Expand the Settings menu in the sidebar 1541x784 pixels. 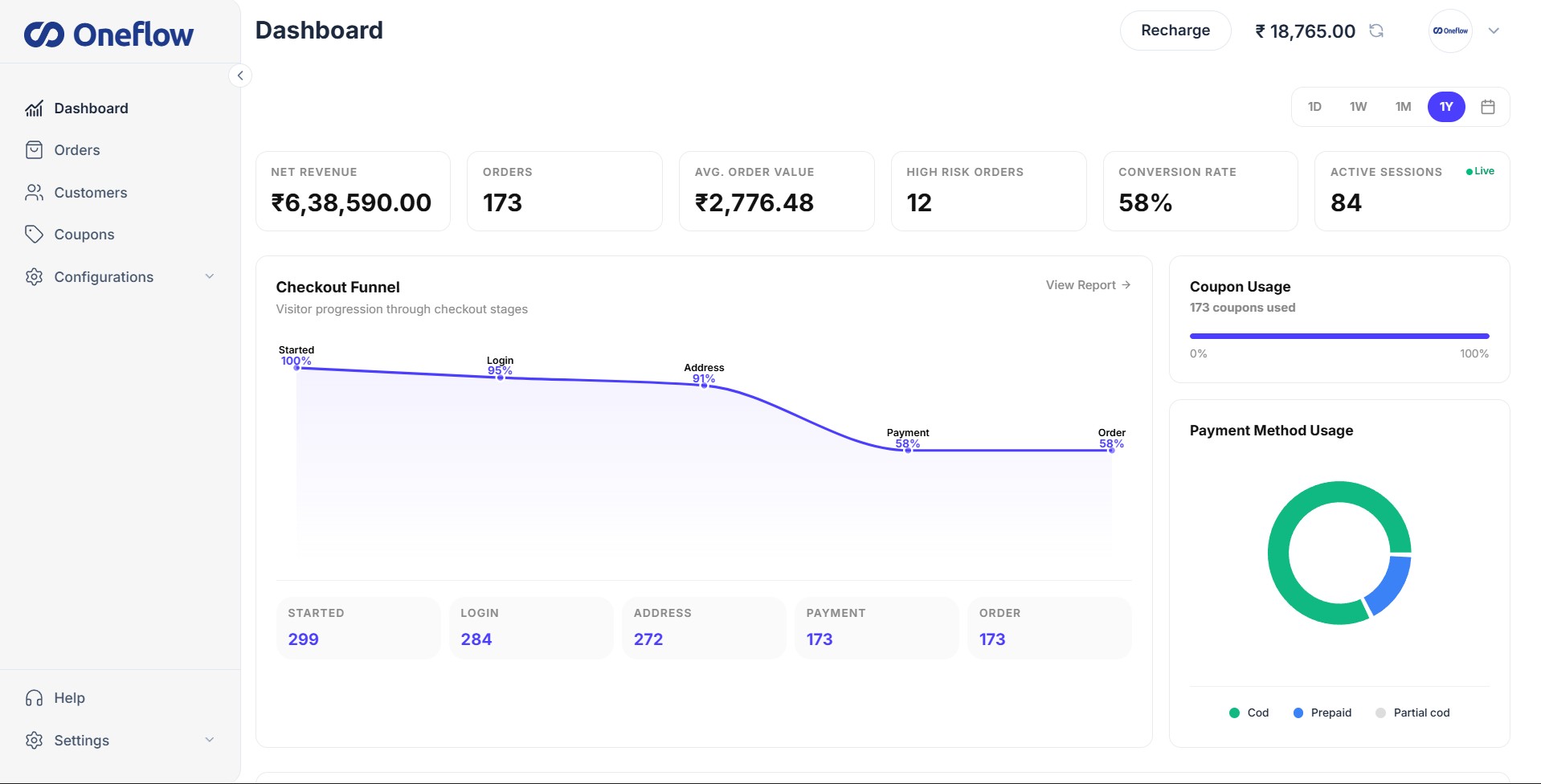coord(210,740)
